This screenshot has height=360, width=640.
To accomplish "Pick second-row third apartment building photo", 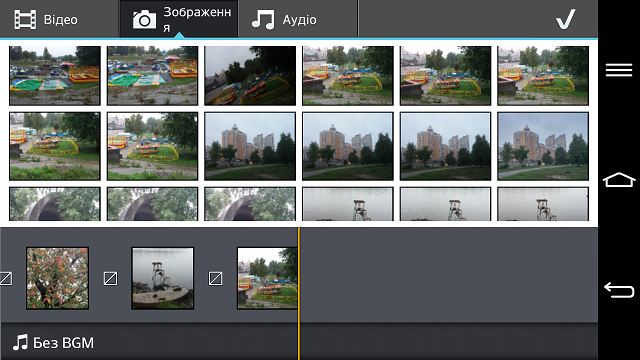I will (x=250, y=146).
